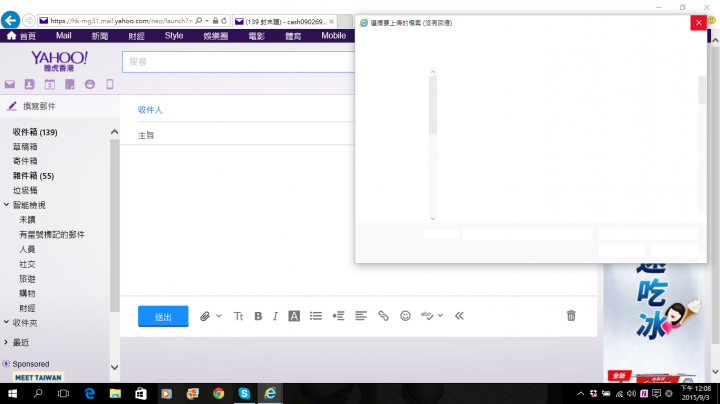Open 娛樂圈 in the Yahoo navigation bar
The width and height of the screenshot is (720, 404).
(216, 36)
